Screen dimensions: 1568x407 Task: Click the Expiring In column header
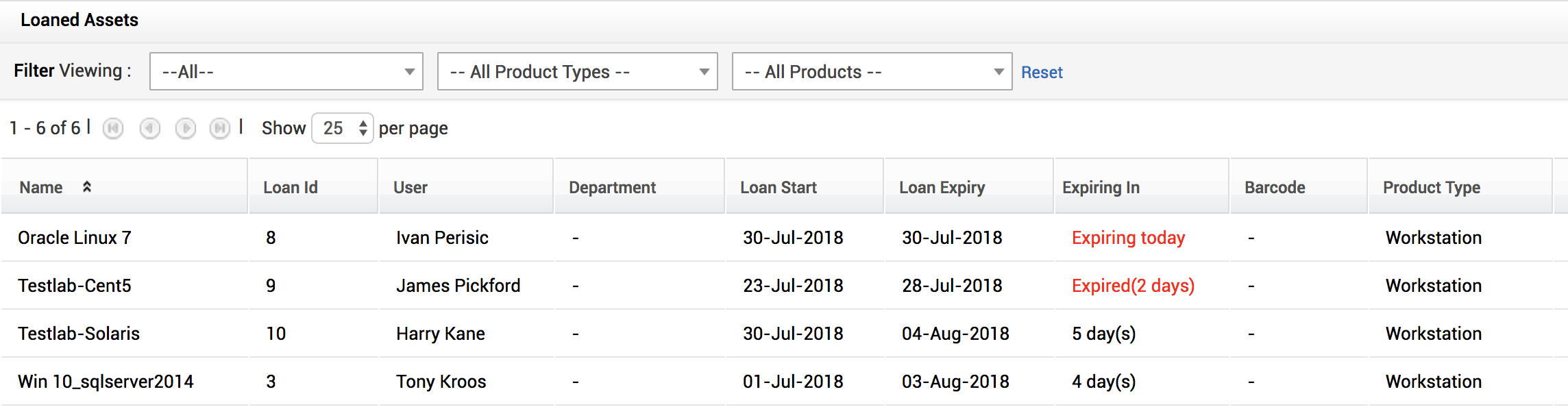pyautogui.click(x=1101, y=187)
